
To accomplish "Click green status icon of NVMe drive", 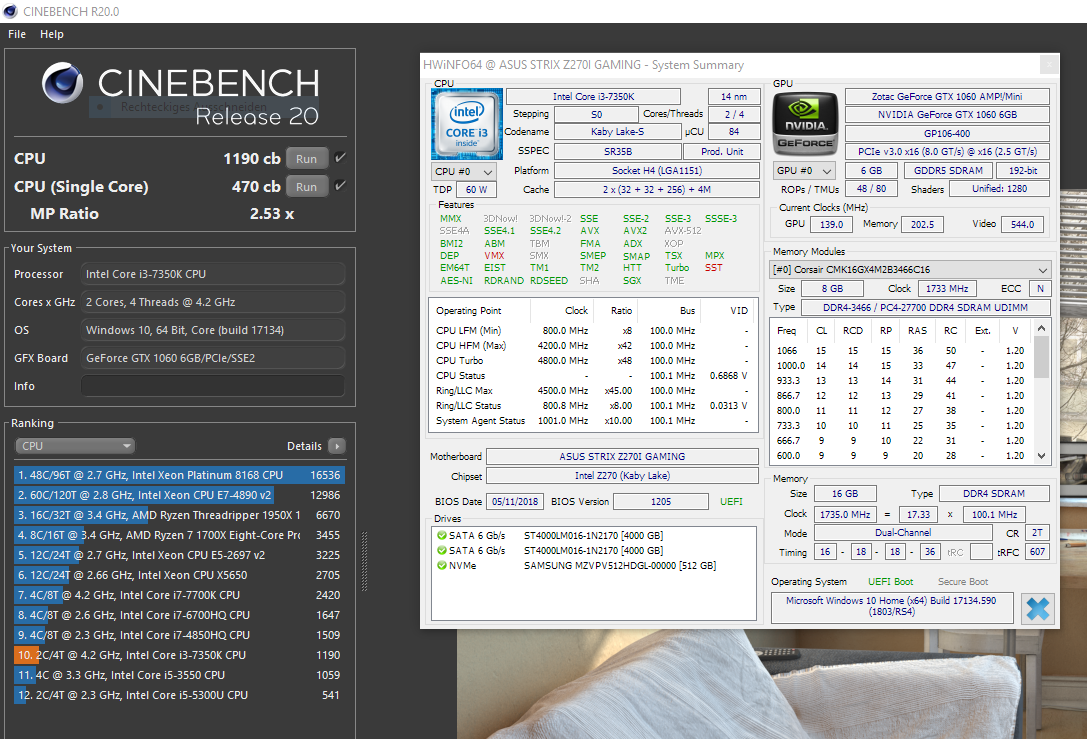I will click(x=442, y=566).
